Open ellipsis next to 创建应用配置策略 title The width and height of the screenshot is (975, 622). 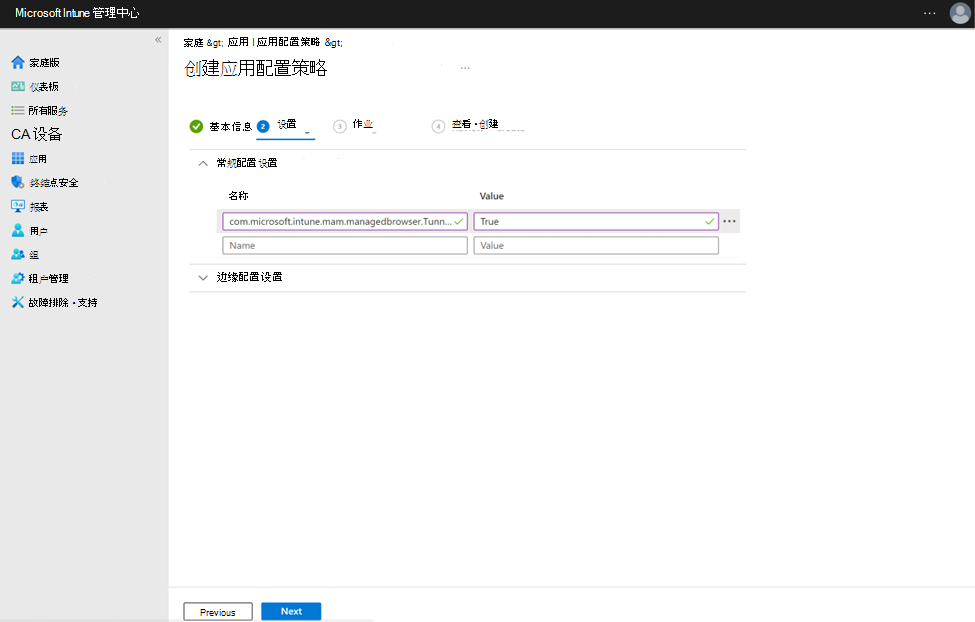[465, 68]
